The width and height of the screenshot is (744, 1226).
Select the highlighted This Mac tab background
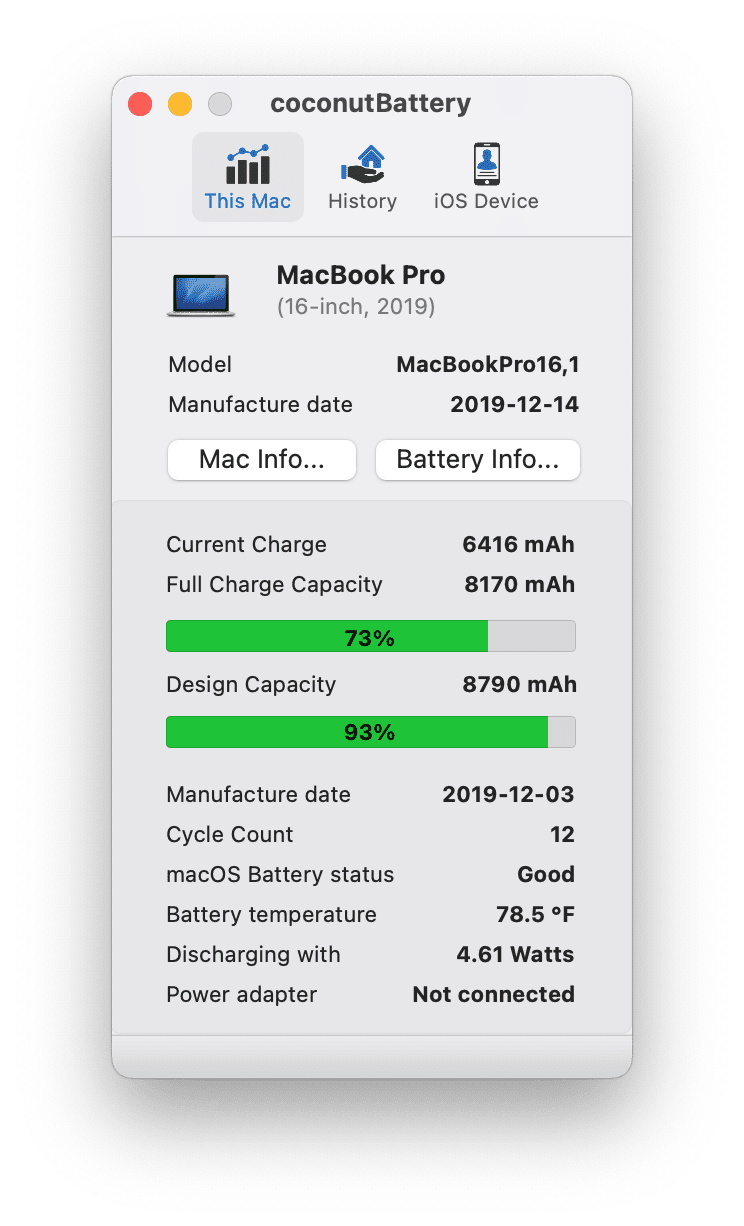coord(247,176)
